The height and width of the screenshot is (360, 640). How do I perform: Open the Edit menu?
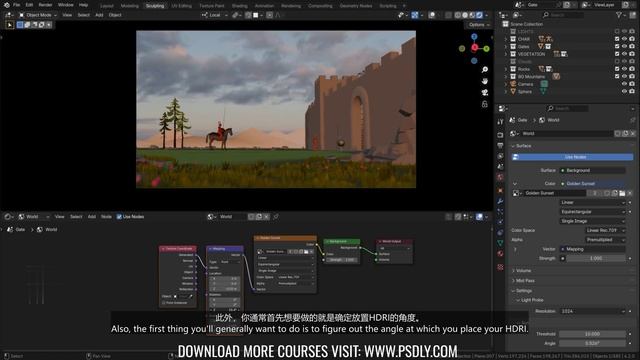[x=29, y=5]
